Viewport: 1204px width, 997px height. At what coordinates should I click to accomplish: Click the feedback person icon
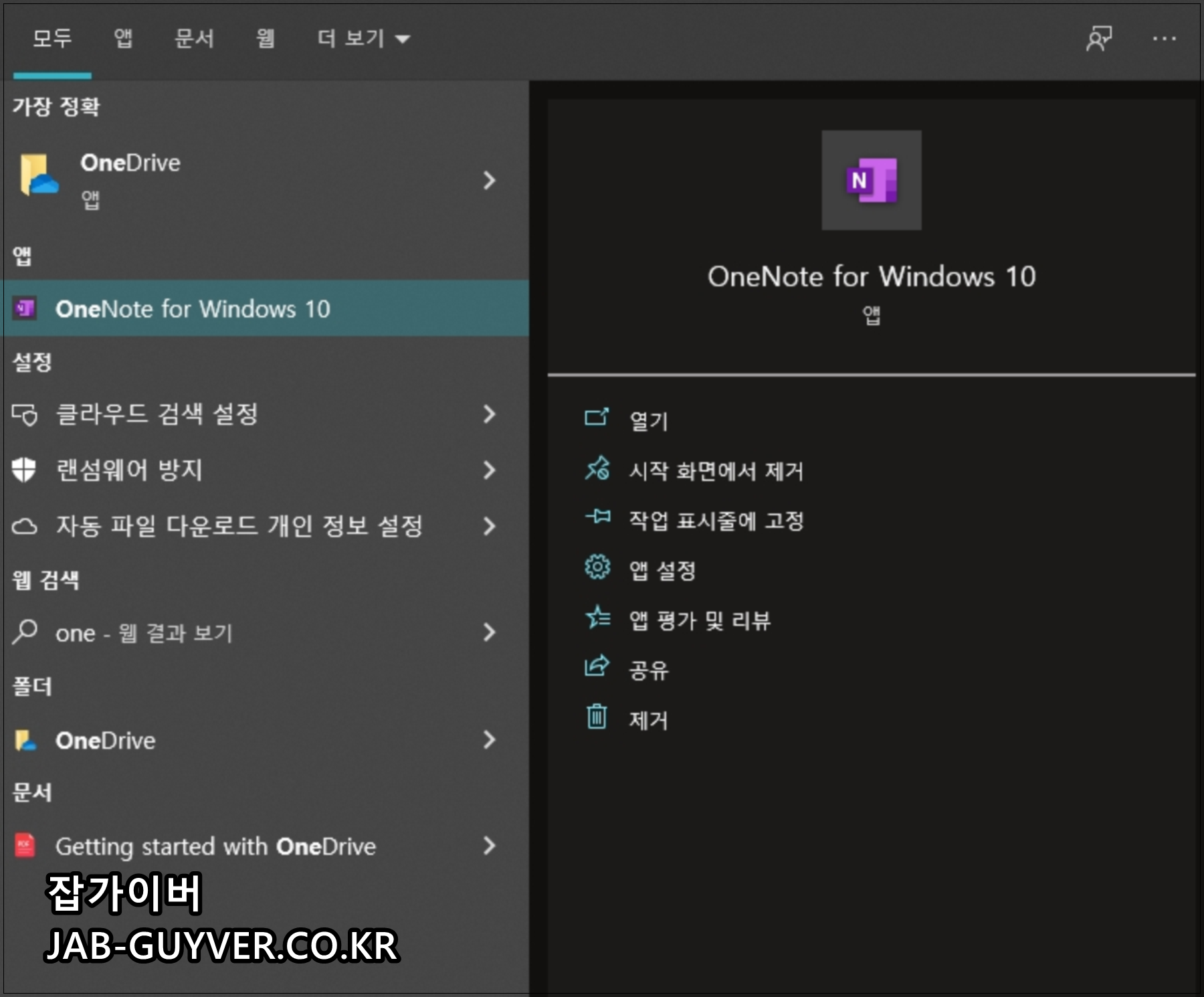(1099, 39)
